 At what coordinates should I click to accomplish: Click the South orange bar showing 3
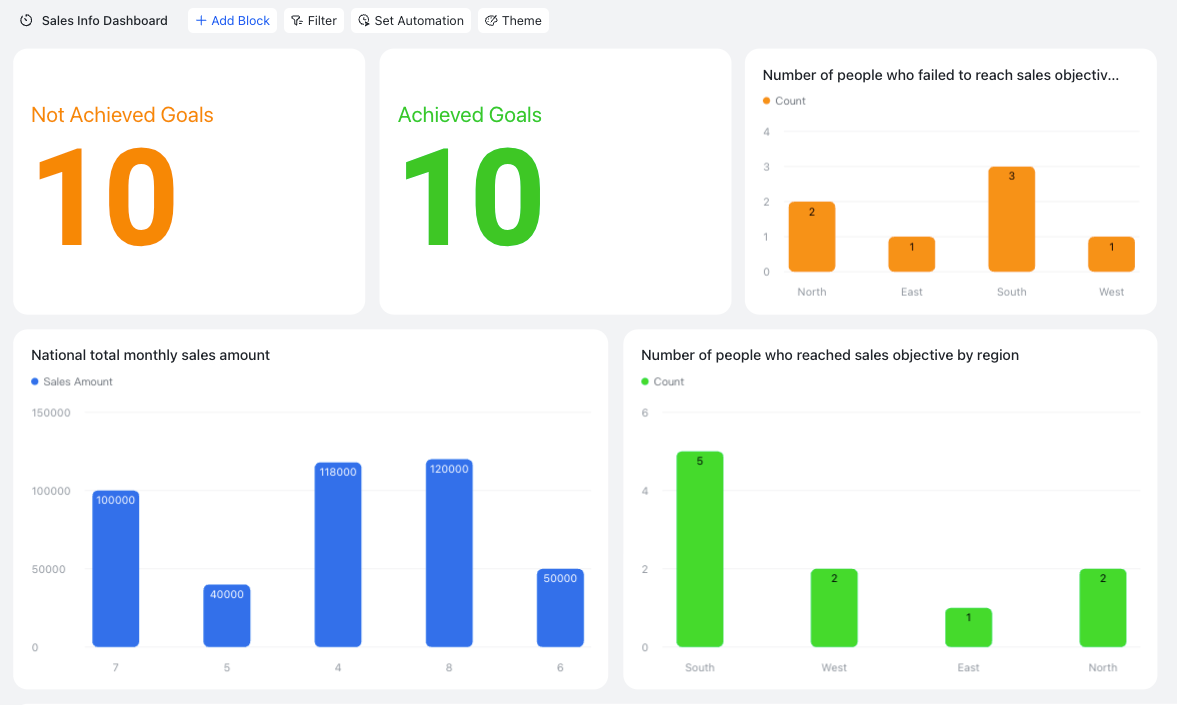click(x=1011, y=219)
